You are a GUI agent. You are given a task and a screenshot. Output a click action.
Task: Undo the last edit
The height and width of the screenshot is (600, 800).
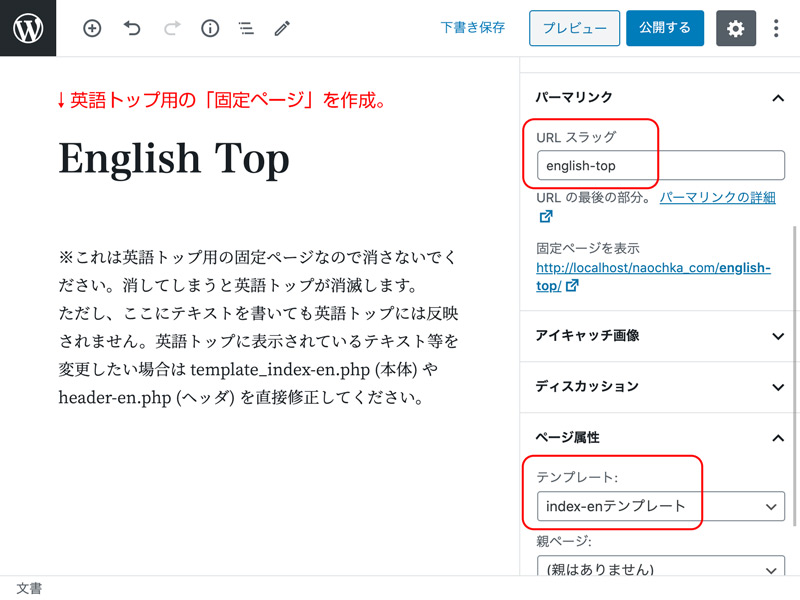coord(132,29)
